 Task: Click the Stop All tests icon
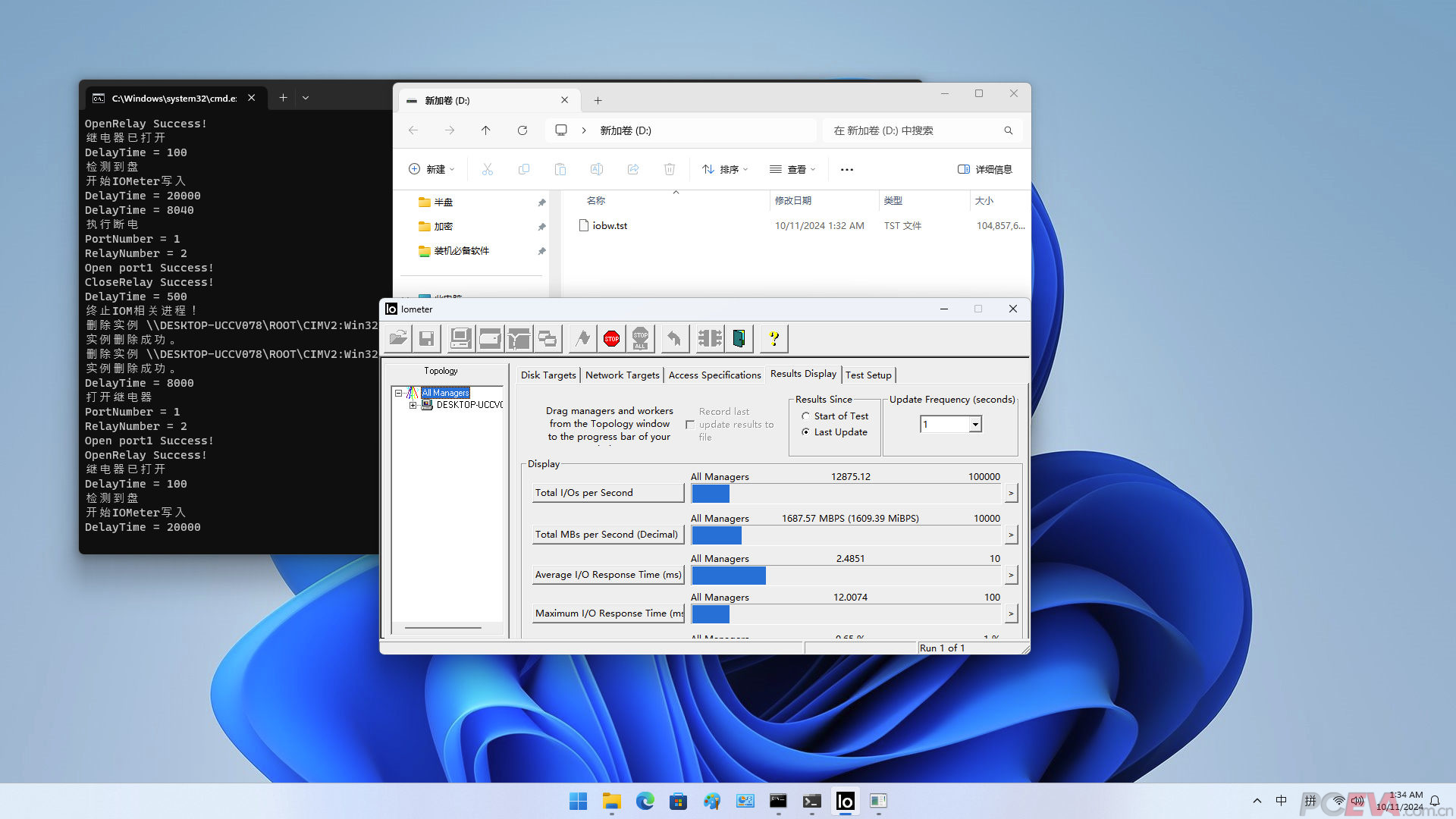click(640, 339)
